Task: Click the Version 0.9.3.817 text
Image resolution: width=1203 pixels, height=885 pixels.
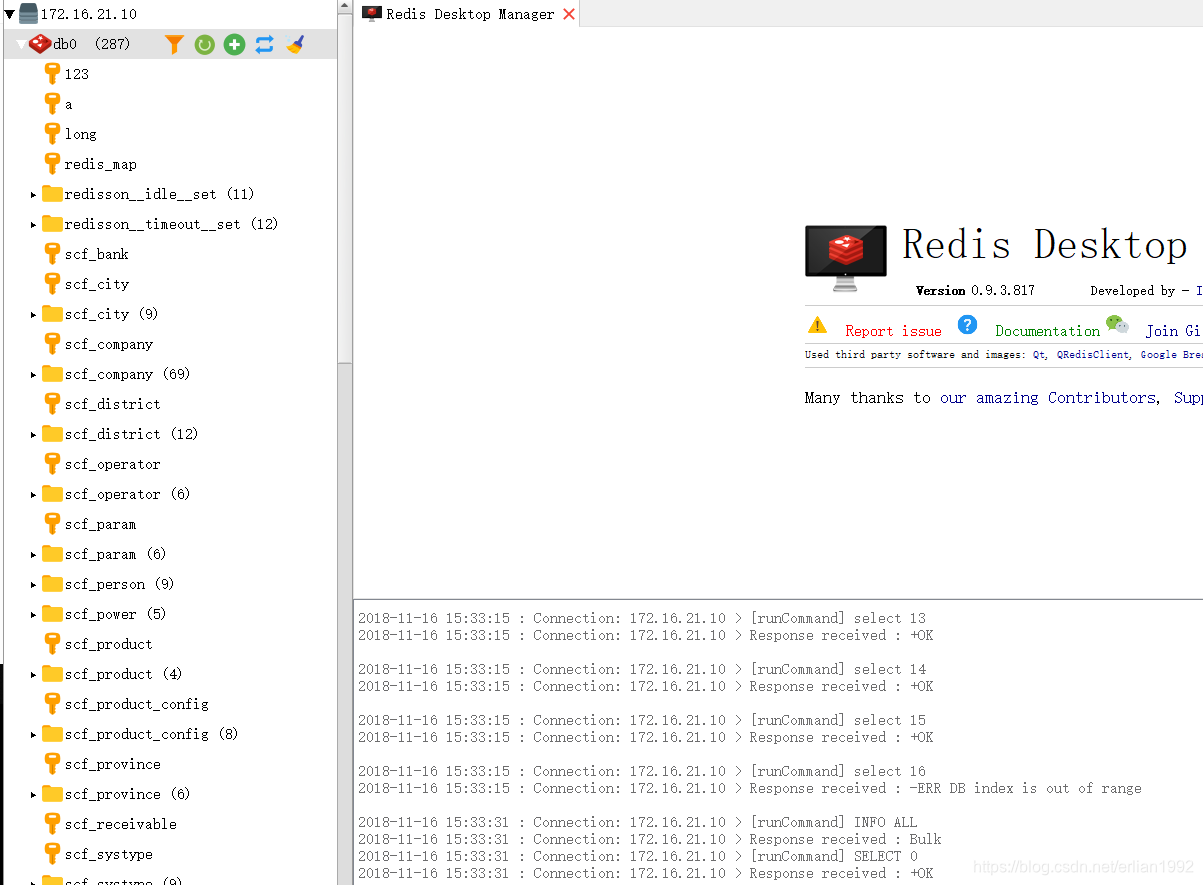Action: (975, 291)
